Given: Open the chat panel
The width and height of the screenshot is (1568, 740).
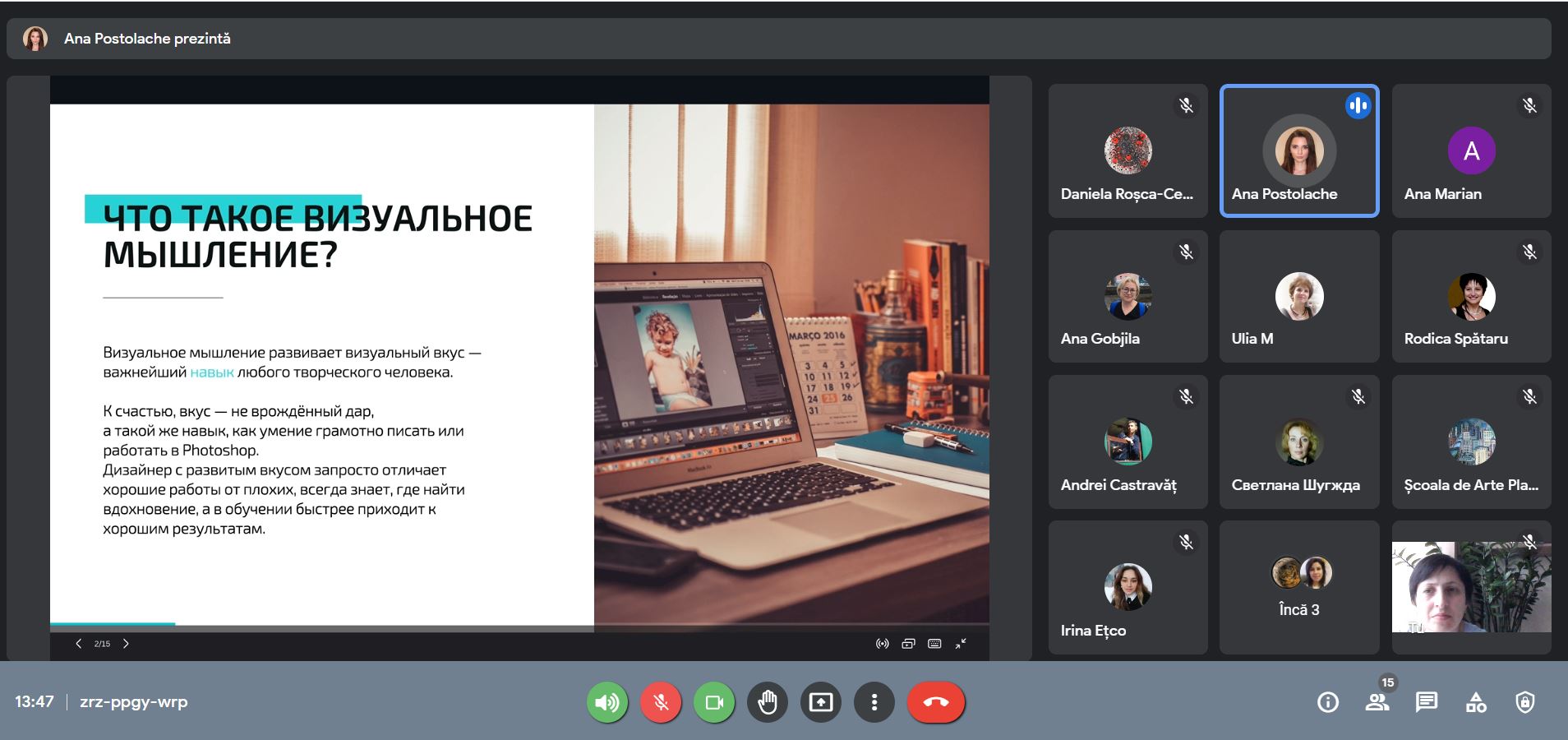Looking at the screenshot, I should point(1427,702).
